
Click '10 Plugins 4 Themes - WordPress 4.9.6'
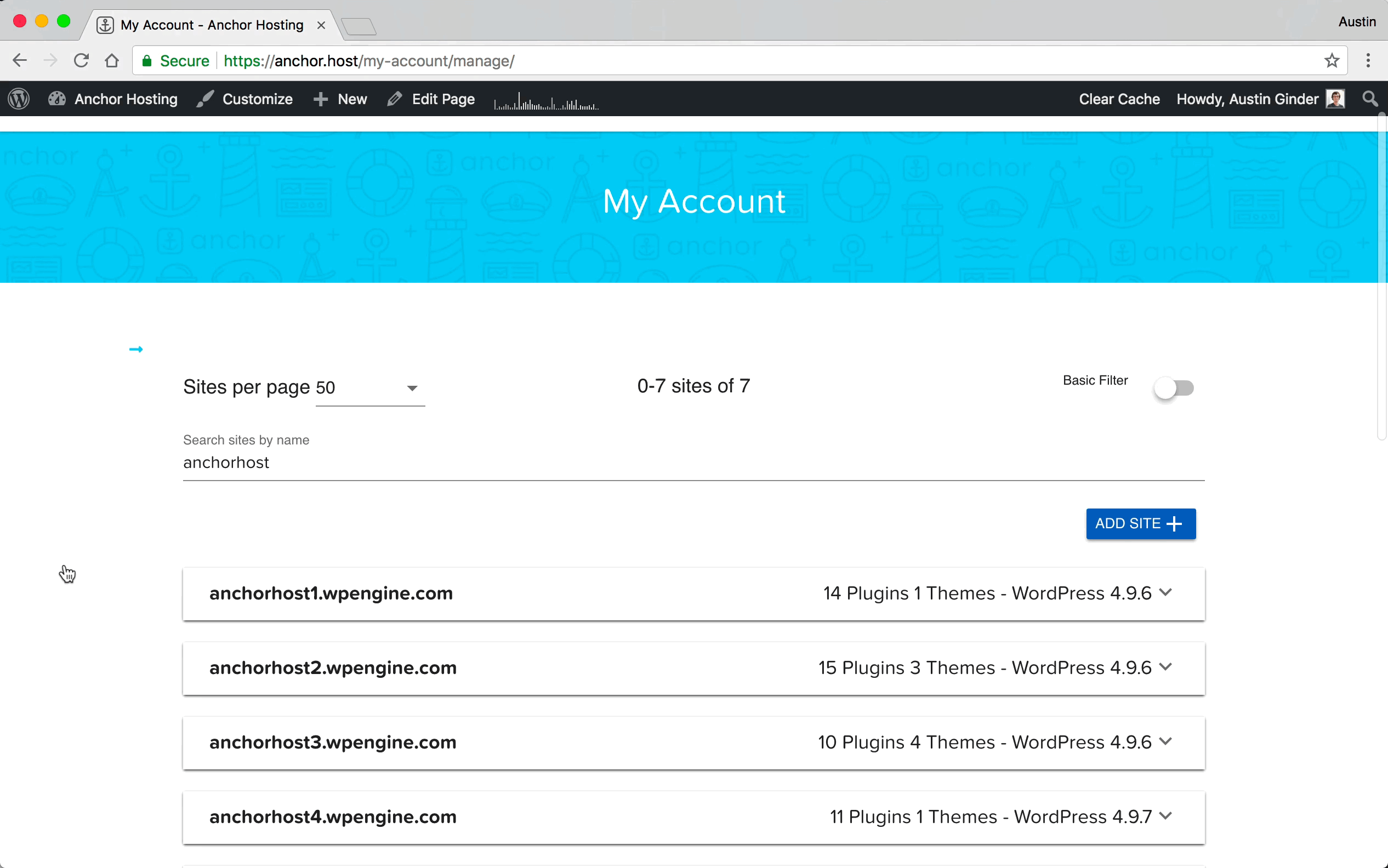985,743
